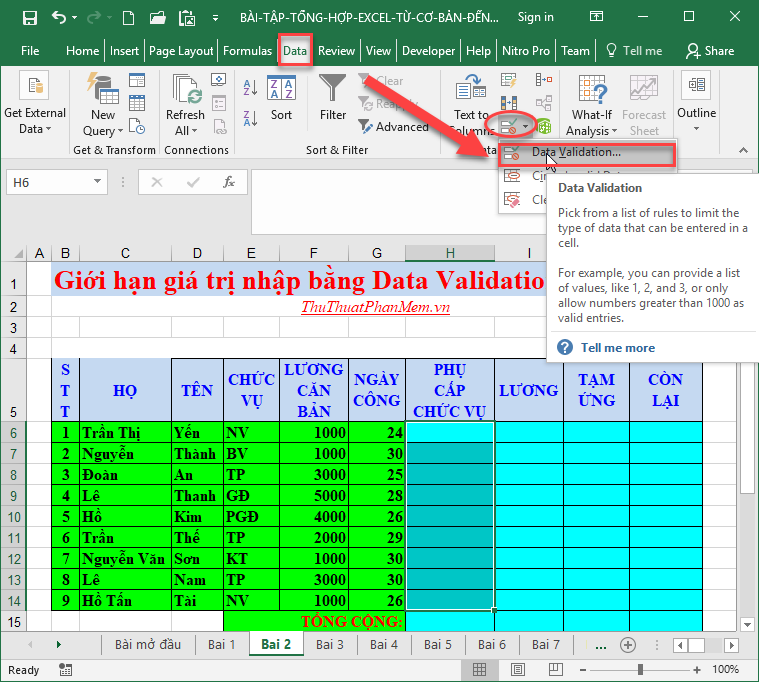Select the row 10 header
This screenshot has height=682, width=759.
tap(14, 517)
